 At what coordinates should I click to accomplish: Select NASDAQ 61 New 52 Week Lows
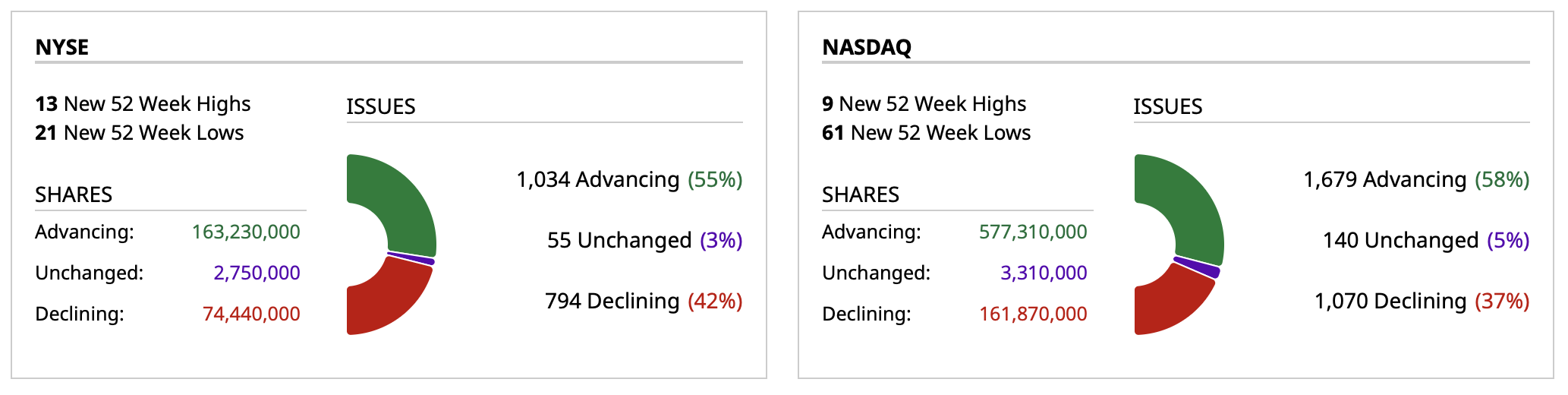pos(926,133)
